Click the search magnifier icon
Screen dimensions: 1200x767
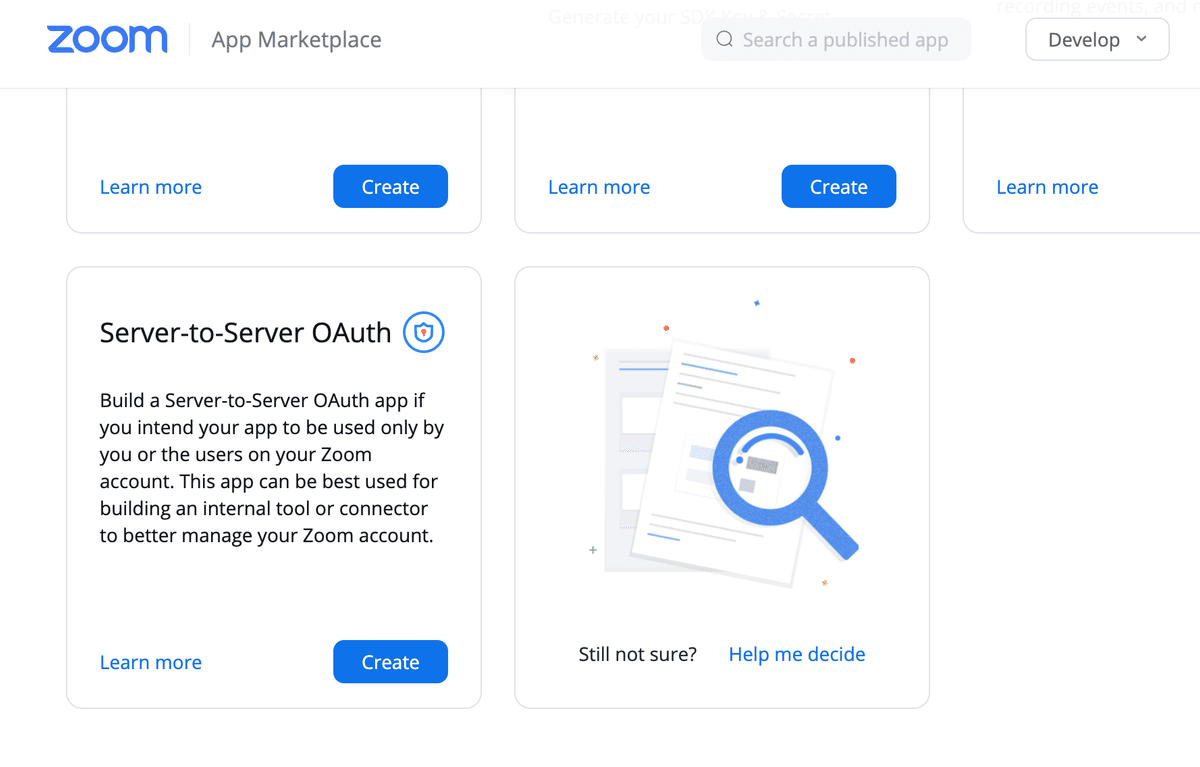pyautogui.click(x=724, y=40)
